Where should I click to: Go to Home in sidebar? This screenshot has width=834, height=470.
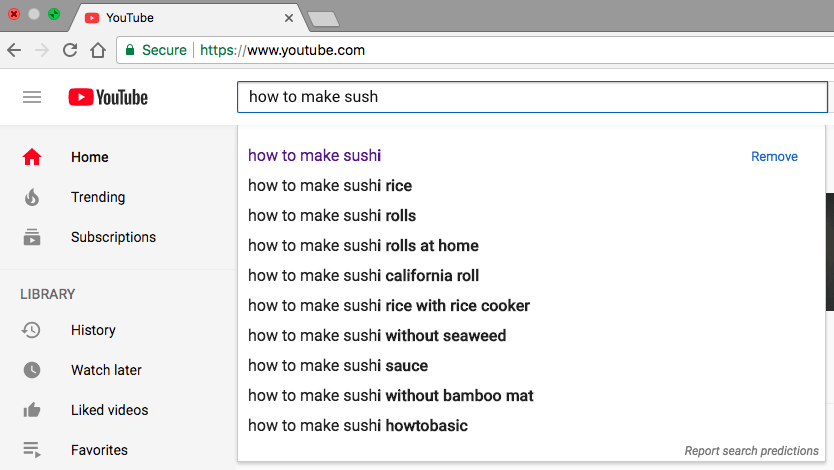click(89, 157)
